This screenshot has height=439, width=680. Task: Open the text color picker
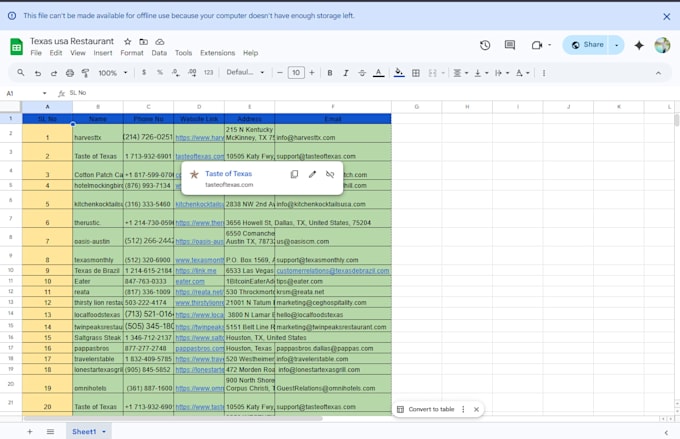pos(379,73)
